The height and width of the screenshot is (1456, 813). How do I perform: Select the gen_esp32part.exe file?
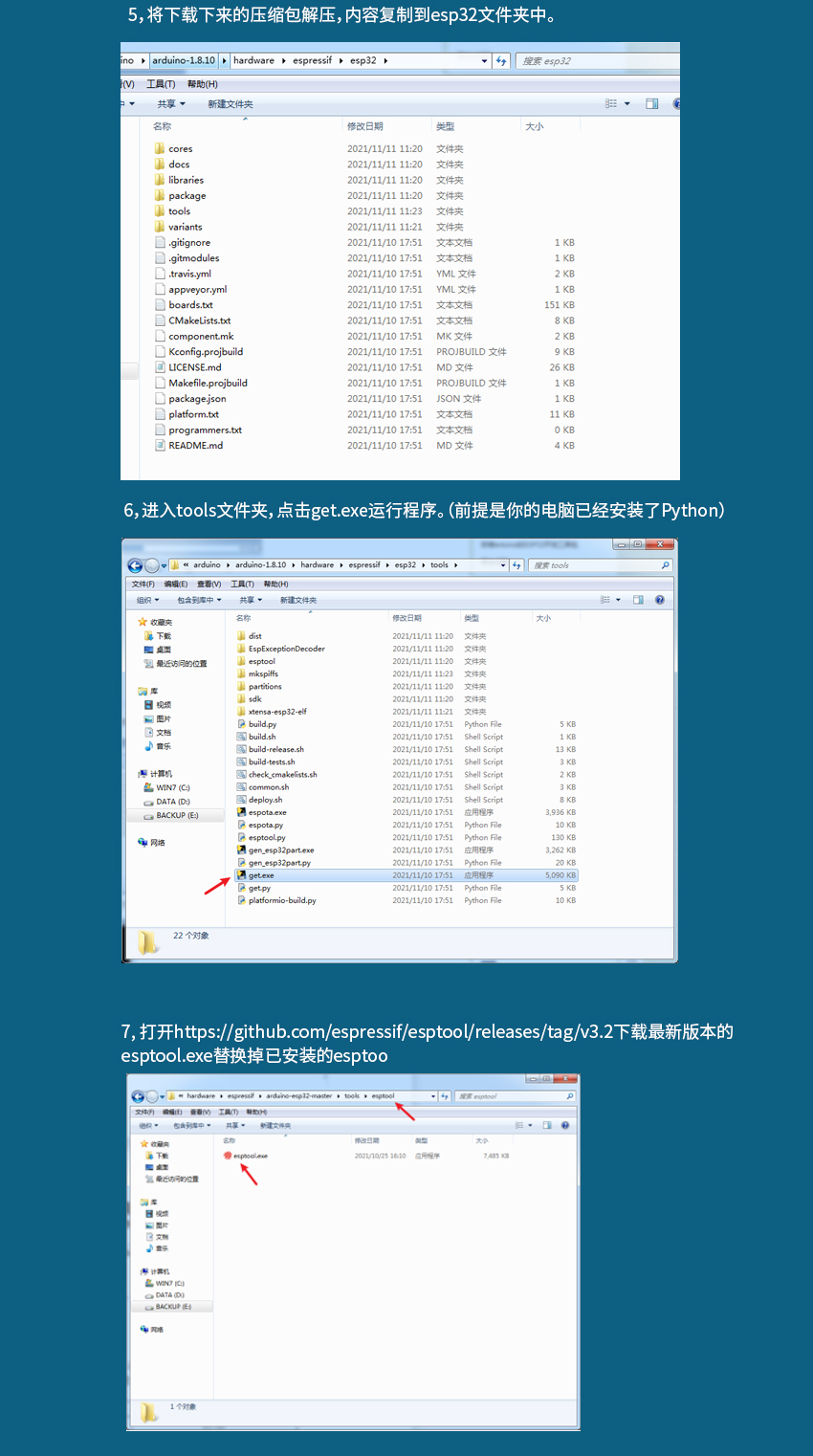click(x=280, y=849)
